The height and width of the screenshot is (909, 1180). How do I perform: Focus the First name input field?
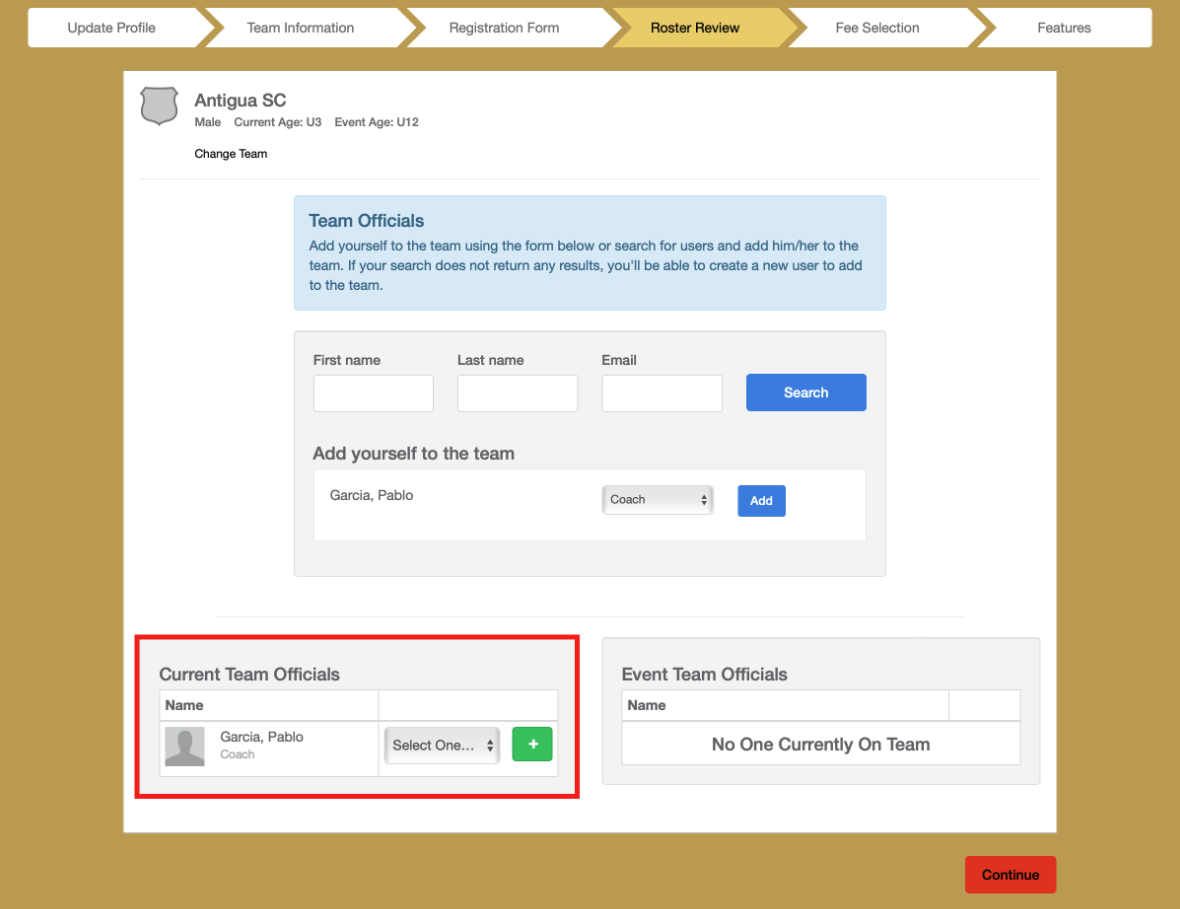coord(373,394)
